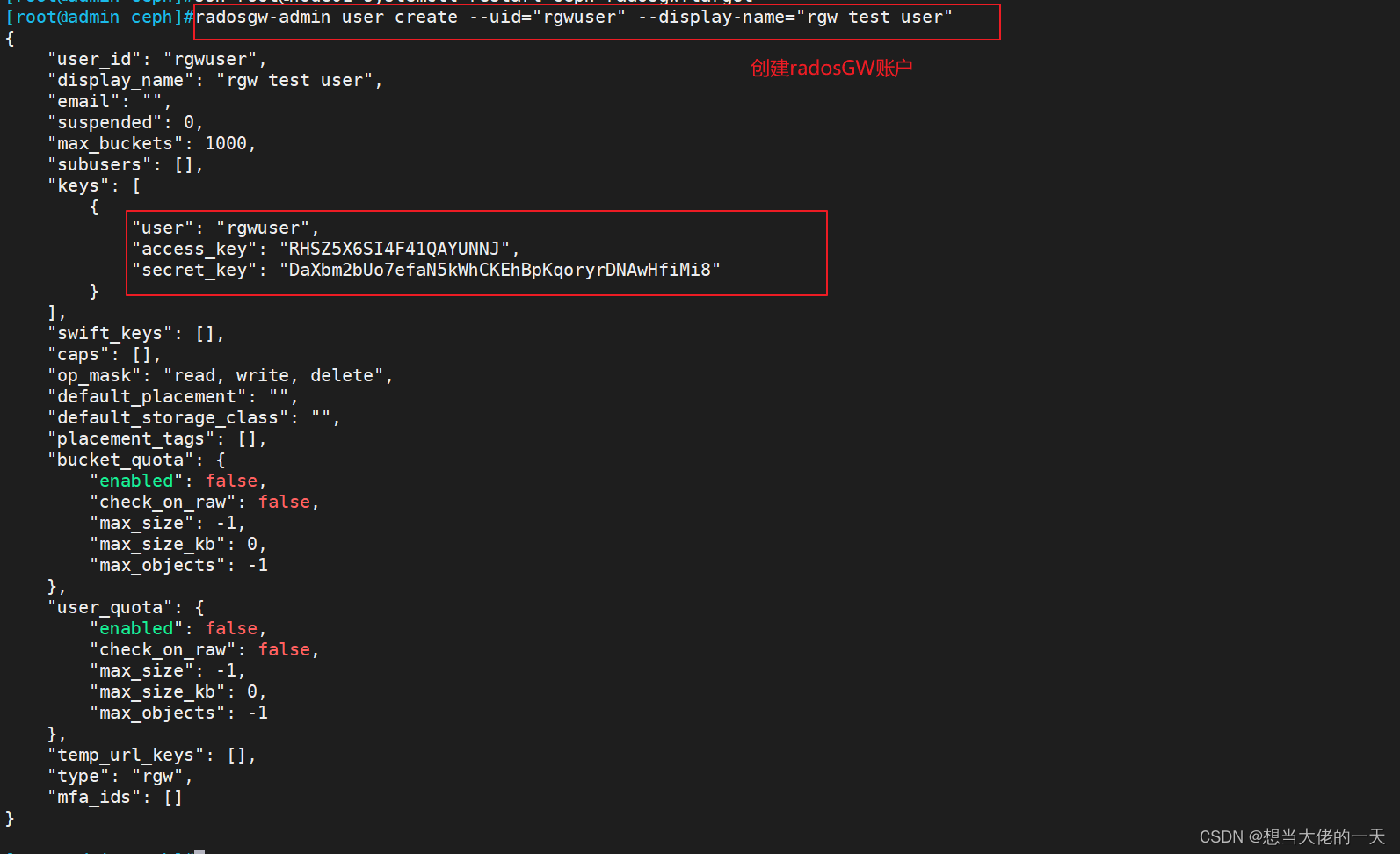Select the "display_name": "rgw test user" line

(215, 80)
